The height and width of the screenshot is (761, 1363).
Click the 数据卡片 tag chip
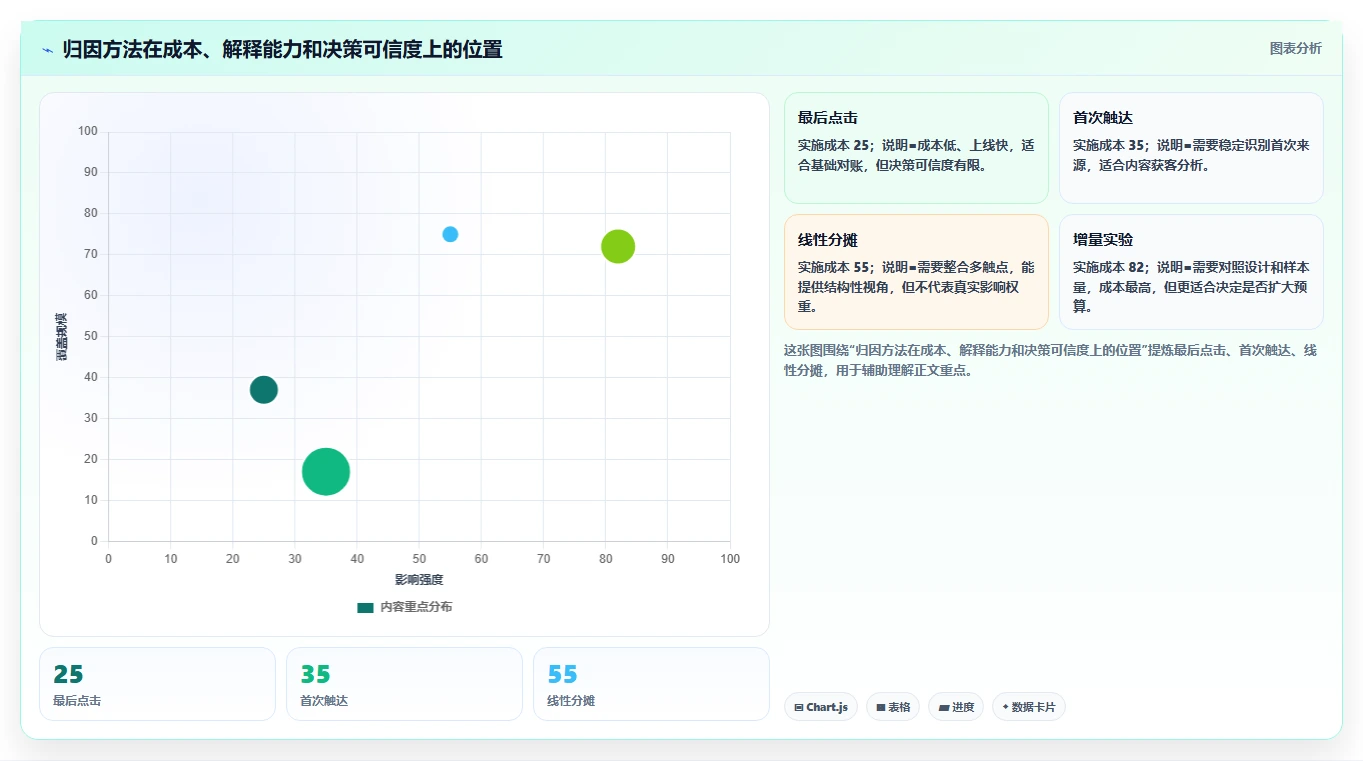point(1029,707)
